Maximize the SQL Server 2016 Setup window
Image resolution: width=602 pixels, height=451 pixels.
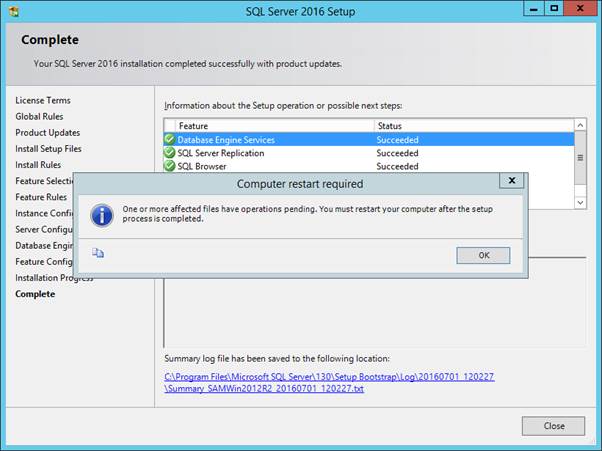tap(554, 8)
